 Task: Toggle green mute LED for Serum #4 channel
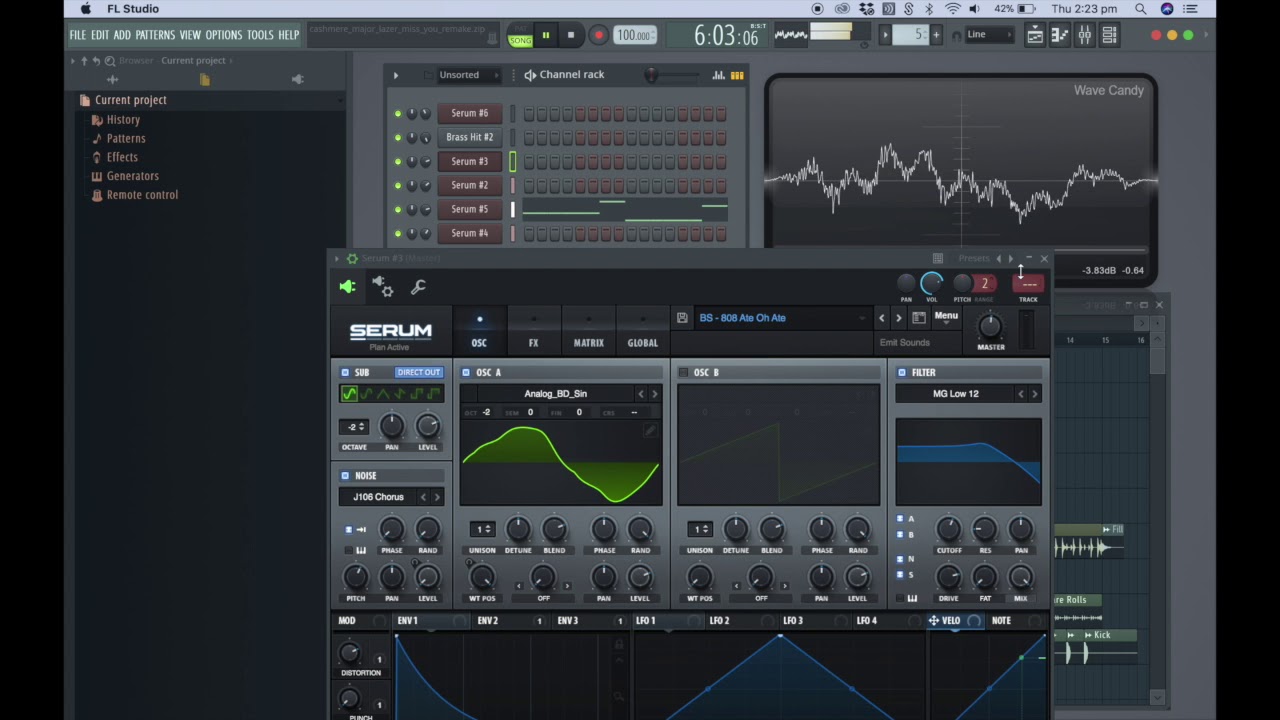click(398, 233)
